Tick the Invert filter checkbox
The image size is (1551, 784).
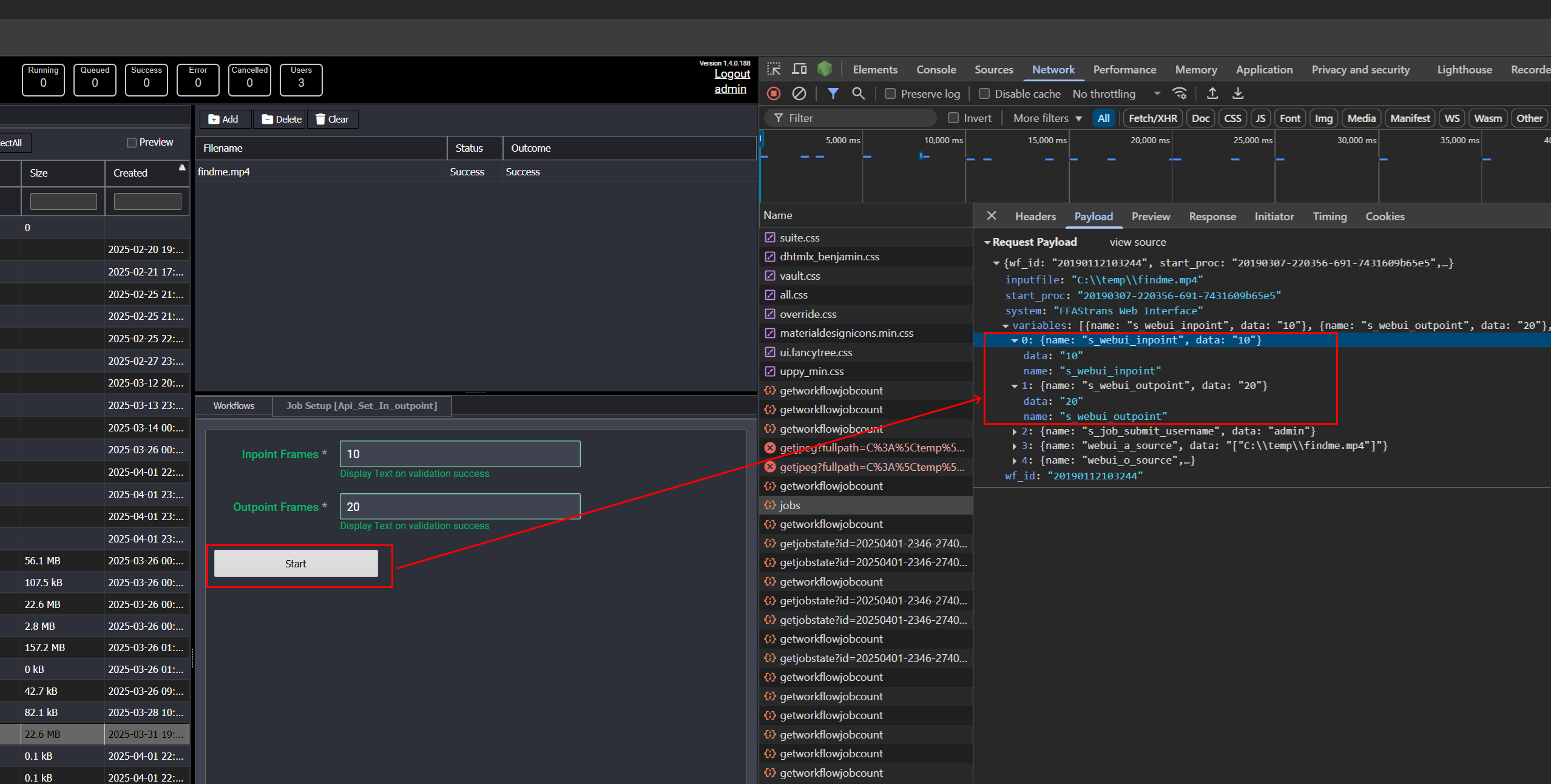tap(953, 118)
